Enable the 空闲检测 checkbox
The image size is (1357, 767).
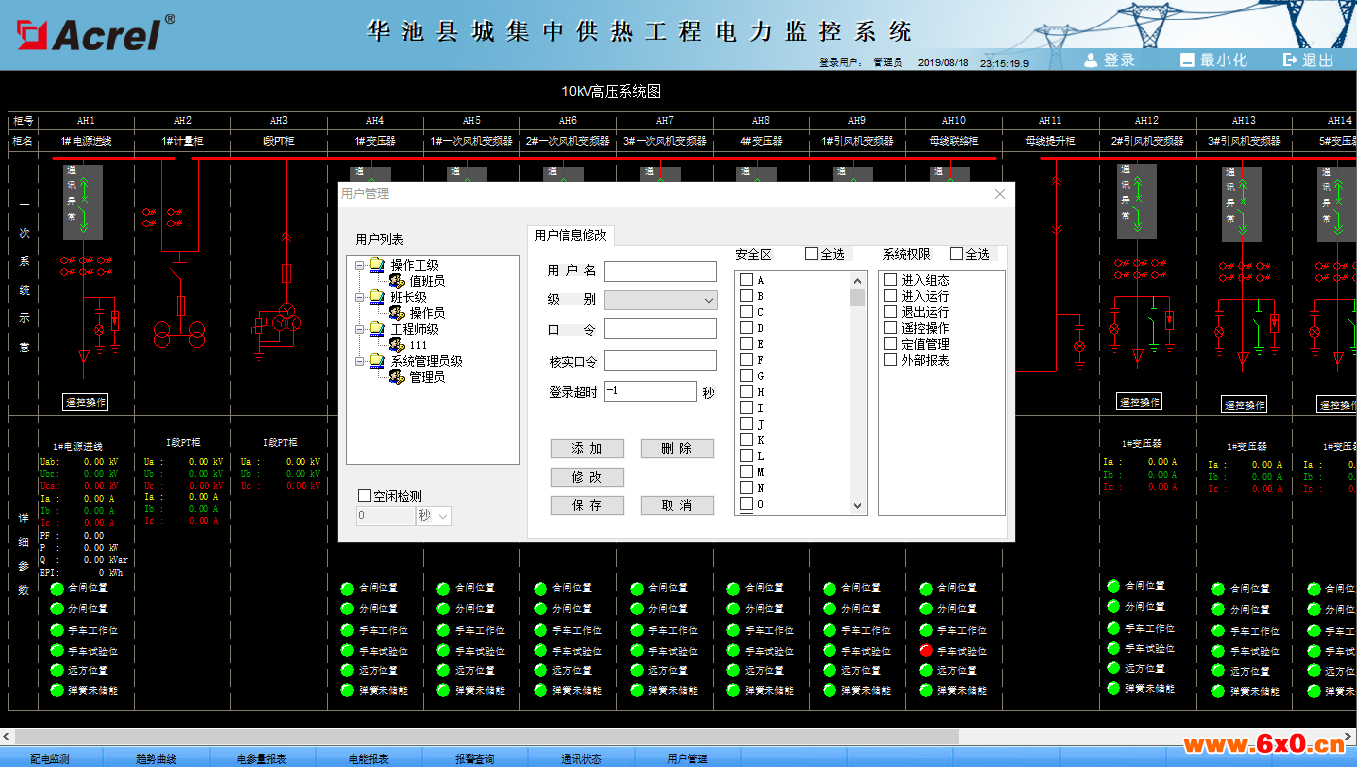(x=365, y=495)
